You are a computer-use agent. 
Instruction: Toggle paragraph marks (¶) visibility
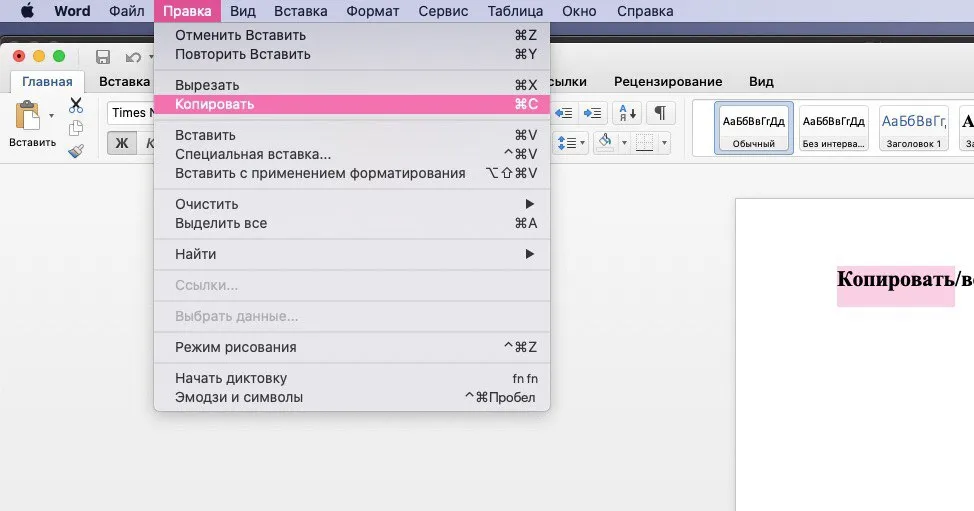pos(660,113)
